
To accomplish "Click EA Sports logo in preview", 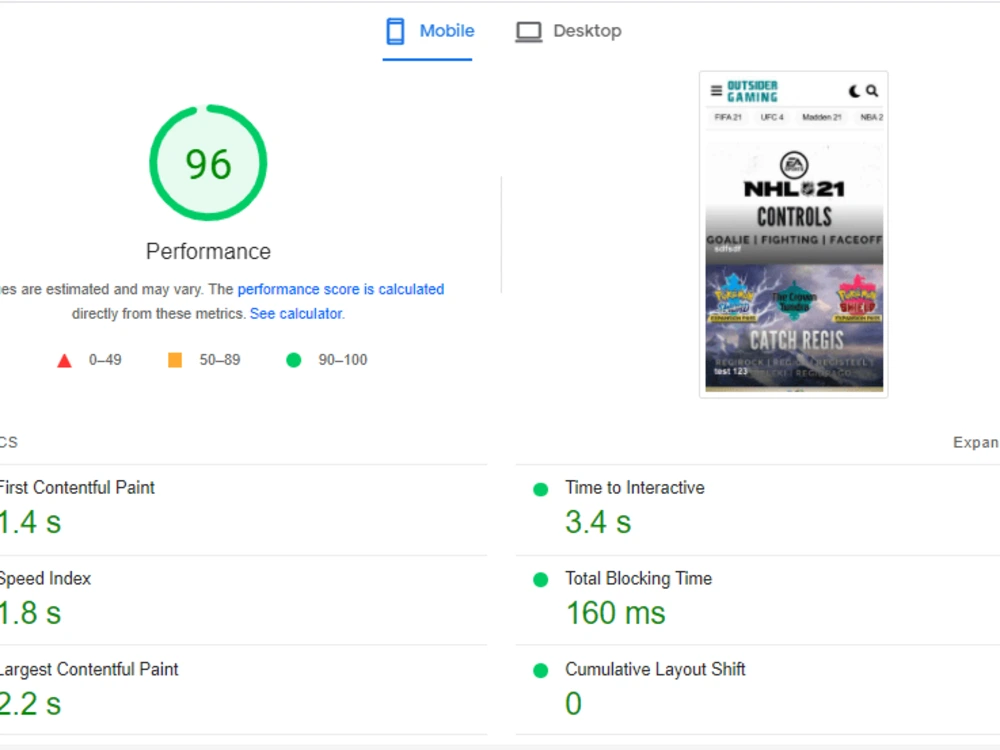I will (794, 165).
